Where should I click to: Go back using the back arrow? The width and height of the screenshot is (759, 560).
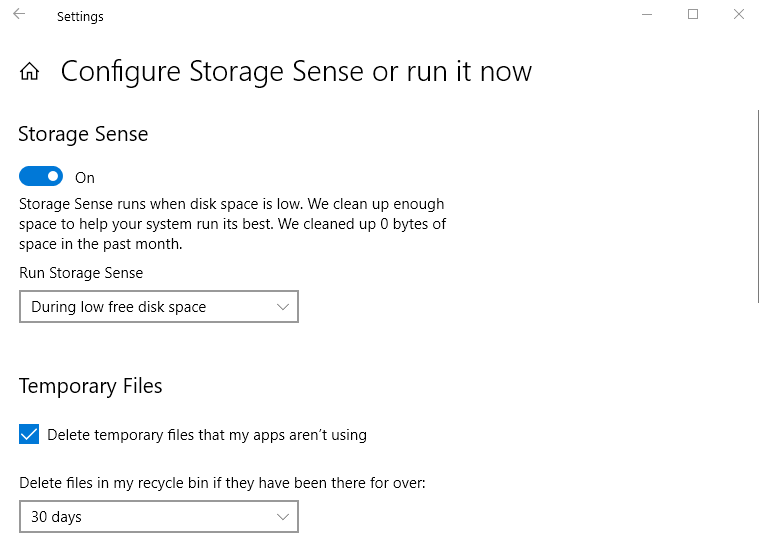[x=19, y=15]
